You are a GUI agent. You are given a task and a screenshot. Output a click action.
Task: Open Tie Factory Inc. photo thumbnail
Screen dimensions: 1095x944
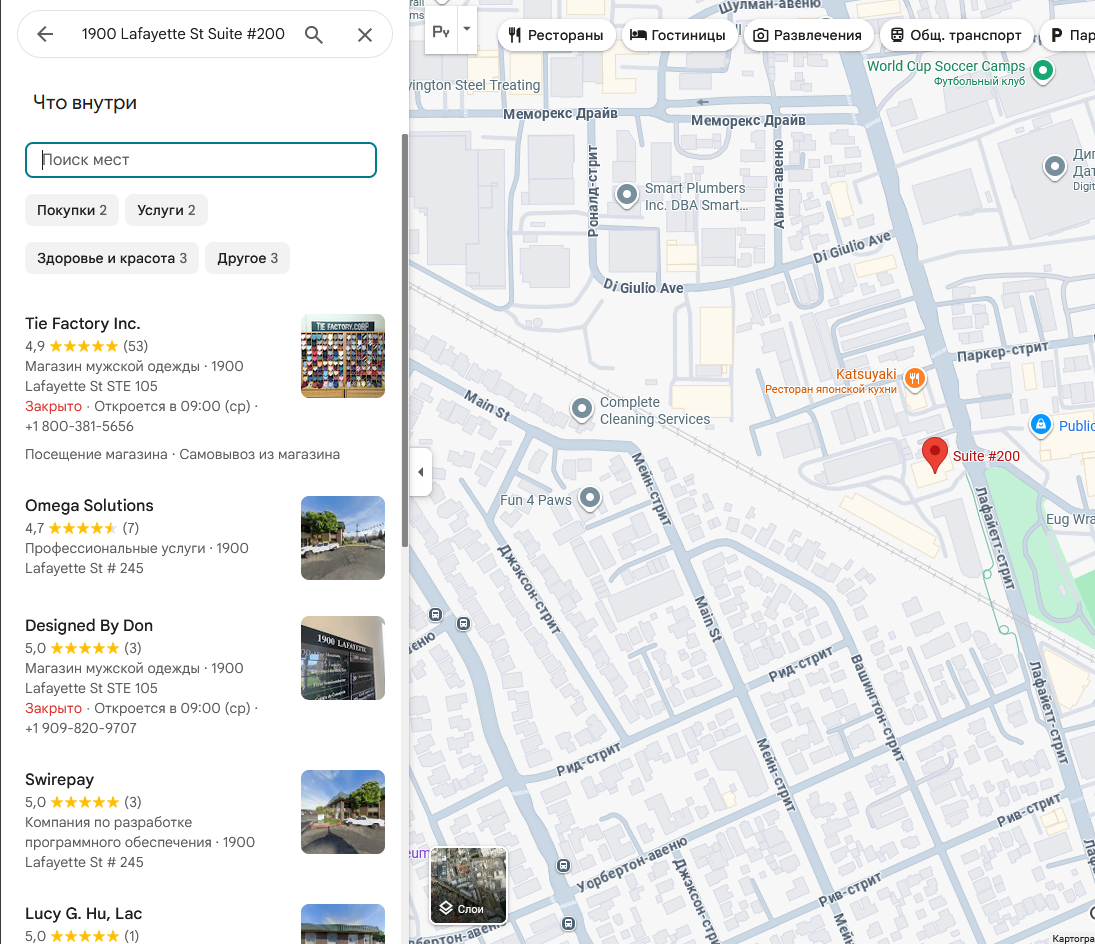343,356
